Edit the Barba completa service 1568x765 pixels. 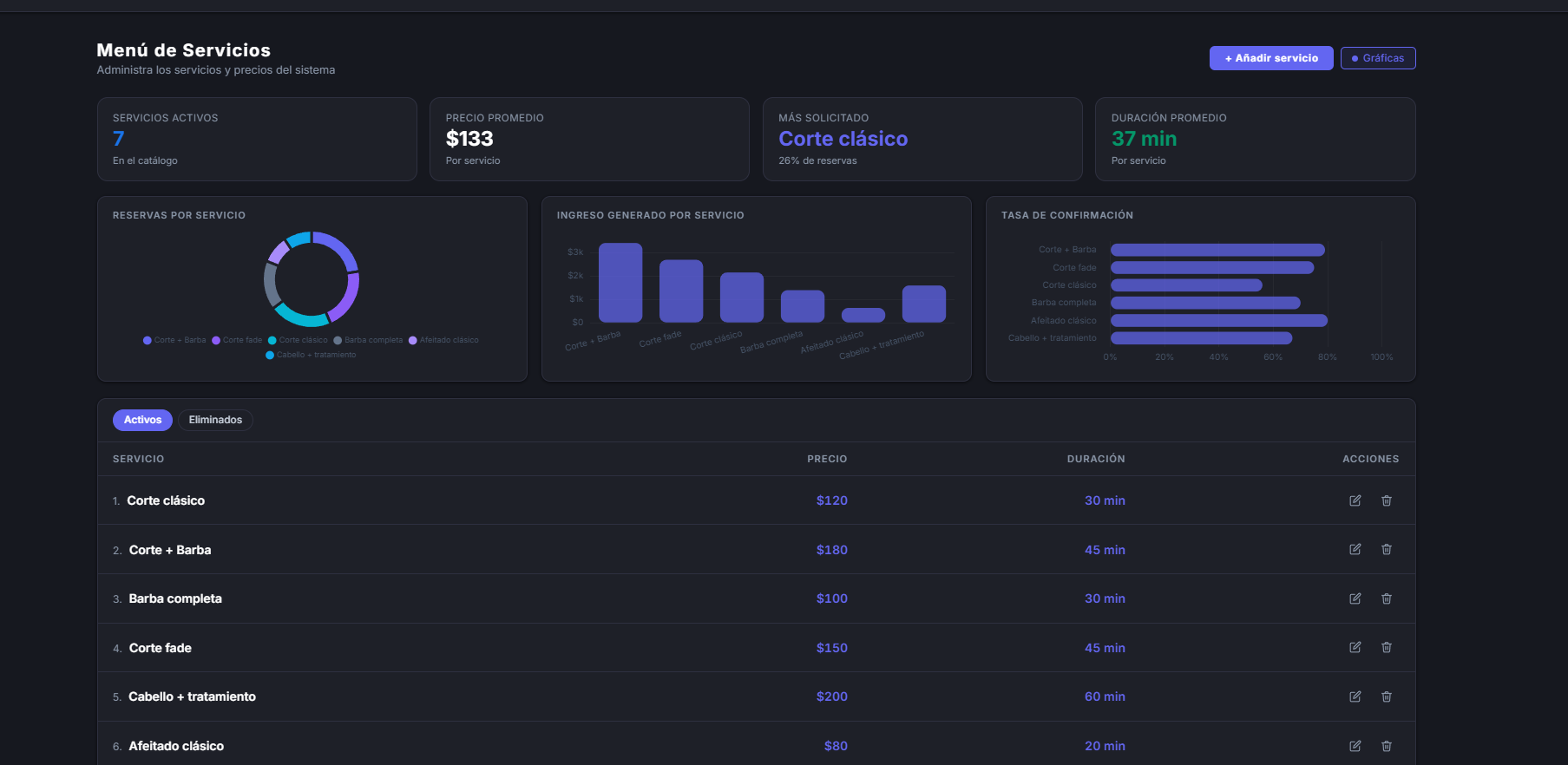(x=1355, y=598)
